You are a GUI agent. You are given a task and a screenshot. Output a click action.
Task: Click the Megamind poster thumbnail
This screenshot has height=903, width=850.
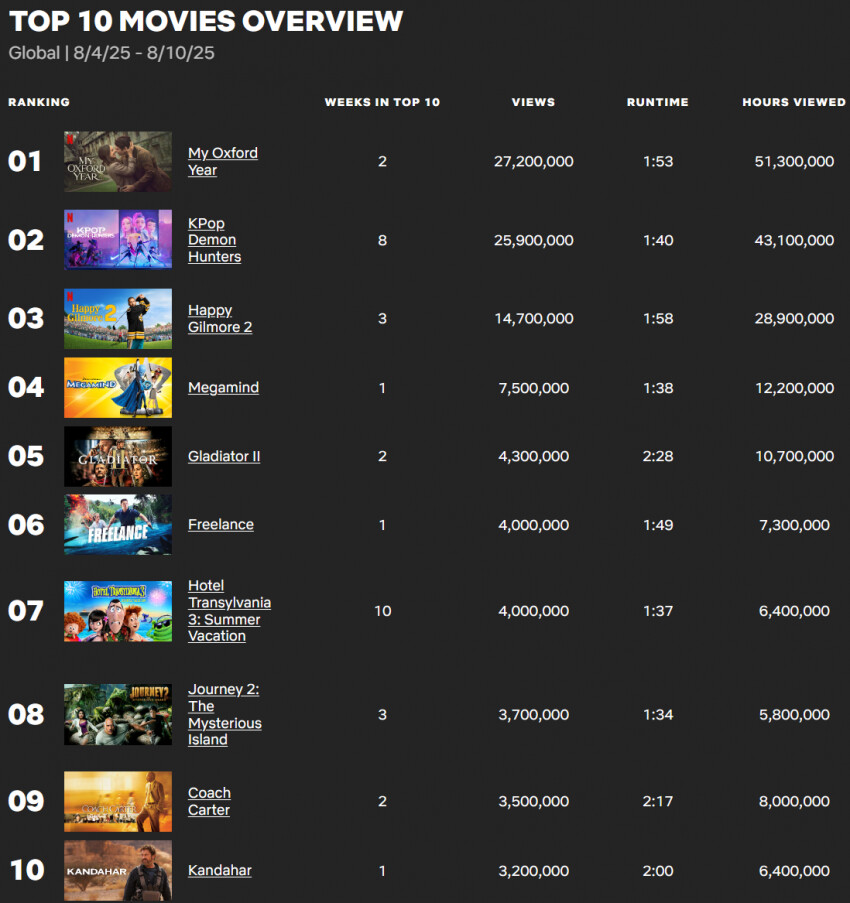[x=118, y=388]
